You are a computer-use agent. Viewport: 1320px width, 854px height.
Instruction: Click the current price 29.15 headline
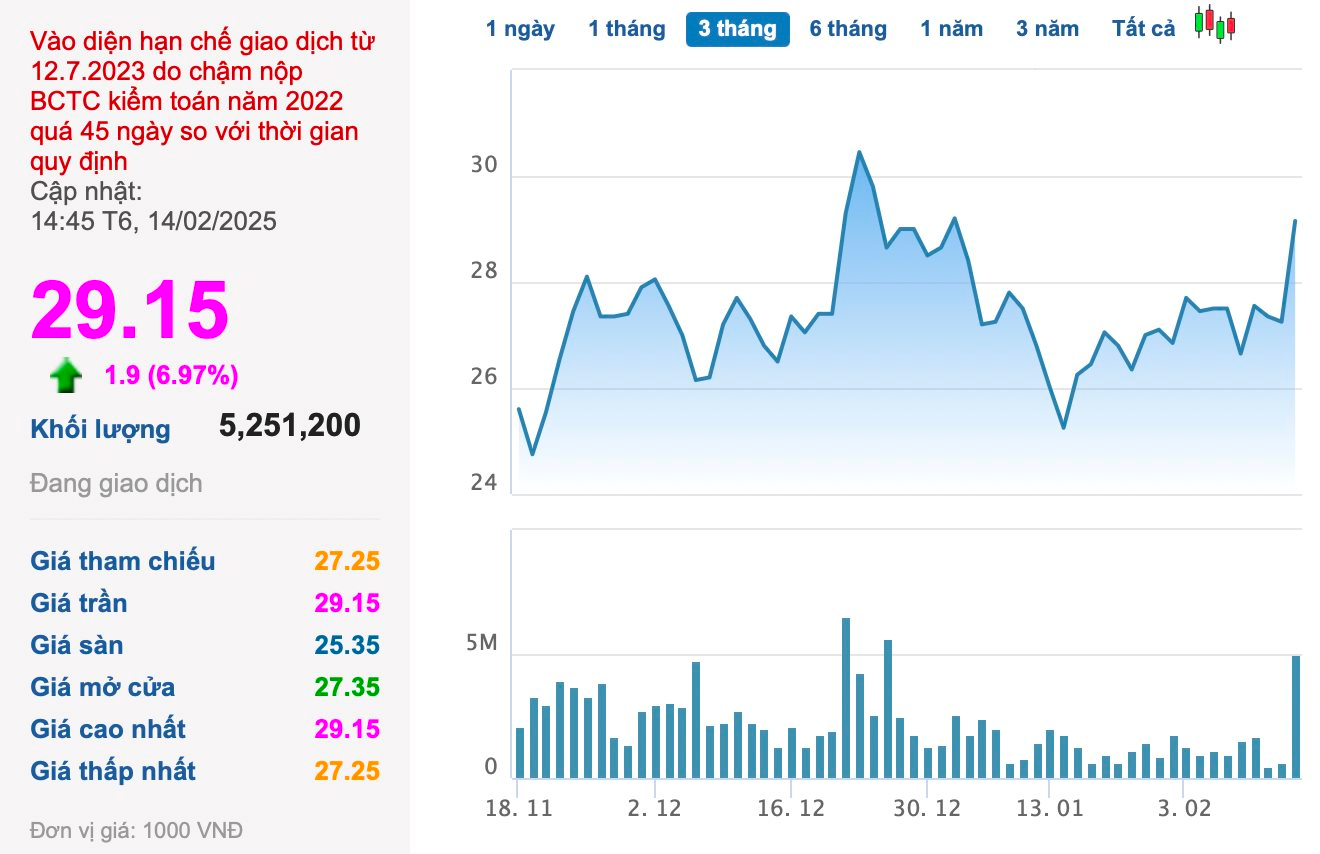coord(130,311)
